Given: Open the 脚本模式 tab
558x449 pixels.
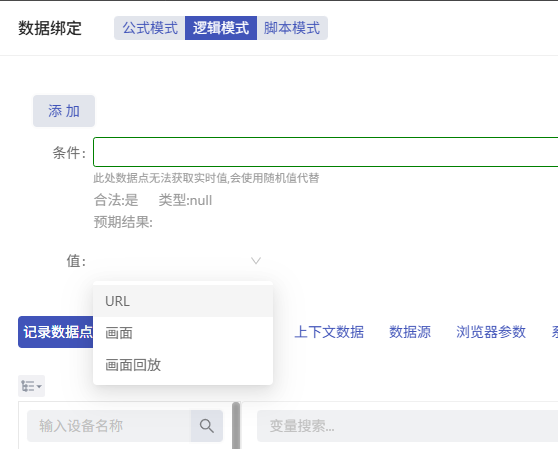Looking at the screenshot, I should [x=292, y=28].
